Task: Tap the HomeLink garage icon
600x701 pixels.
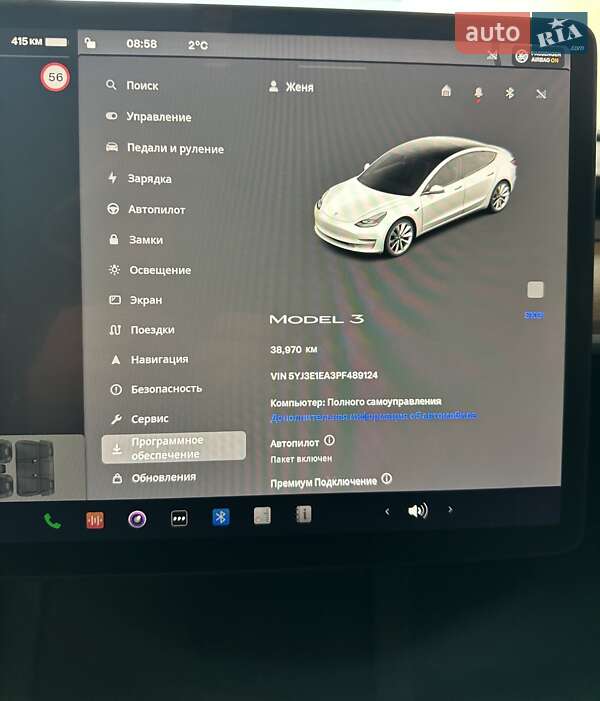Action: pos(446,91)
